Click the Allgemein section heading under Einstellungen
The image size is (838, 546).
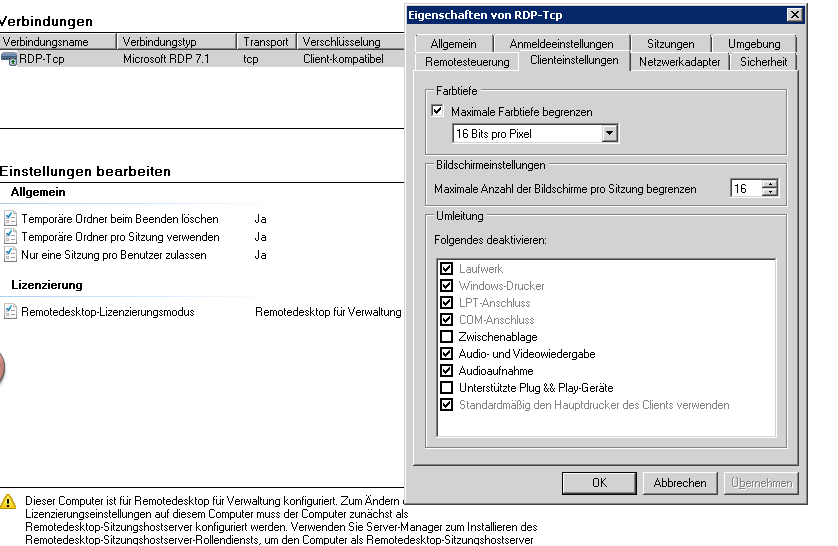click(x=38, y=192)
